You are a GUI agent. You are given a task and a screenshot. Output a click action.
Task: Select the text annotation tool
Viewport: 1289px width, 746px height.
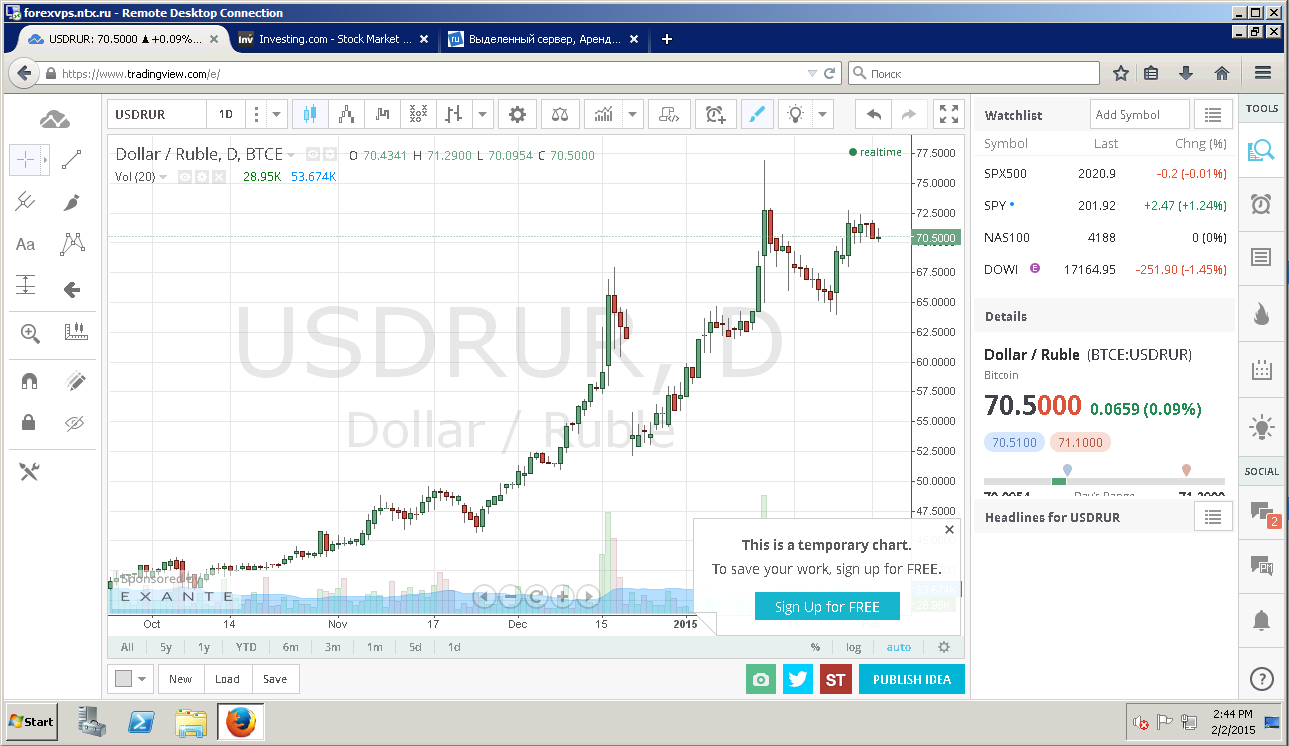tap(26, 244)
